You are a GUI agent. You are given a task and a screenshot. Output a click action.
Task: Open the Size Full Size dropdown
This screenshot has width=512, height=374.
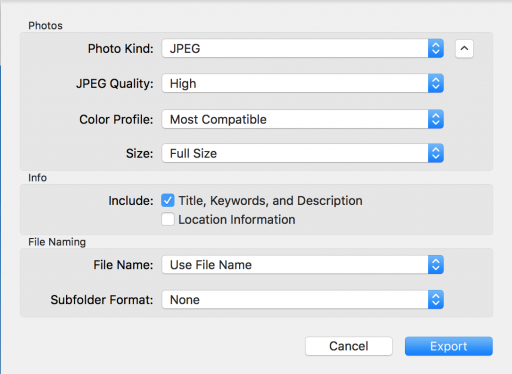click(303, 153)
